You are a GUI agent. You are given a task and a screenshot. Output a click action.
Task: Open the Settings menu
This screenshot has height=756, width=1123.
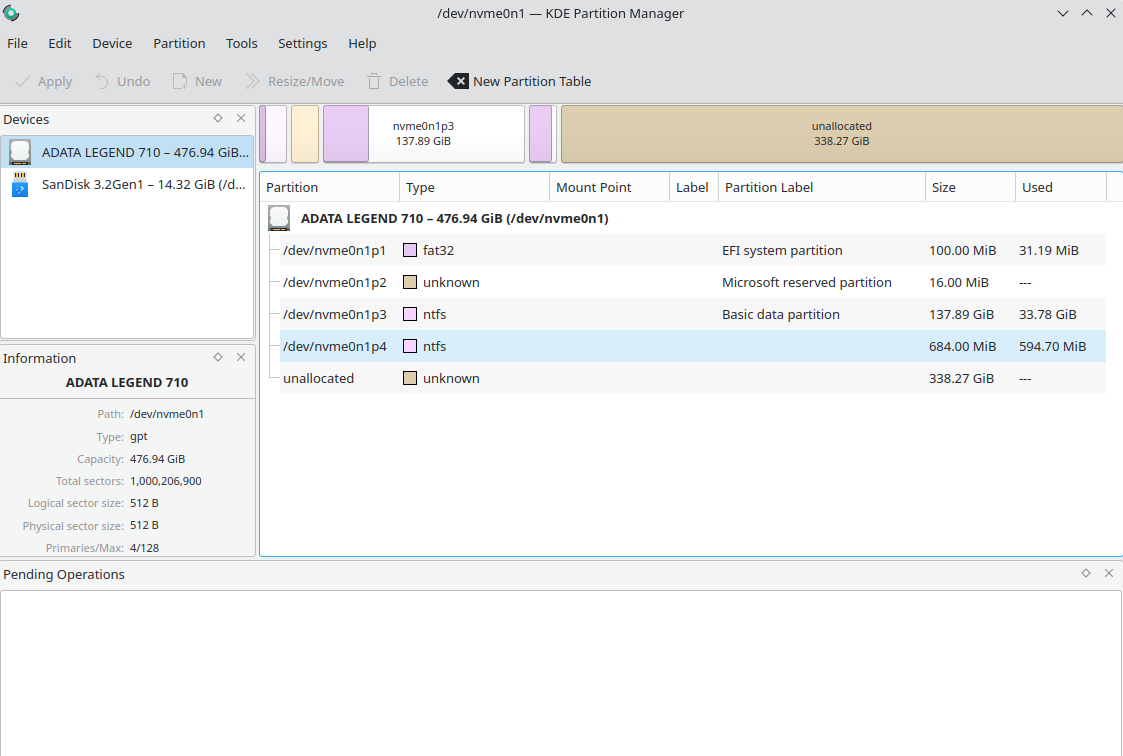(302, 44)
